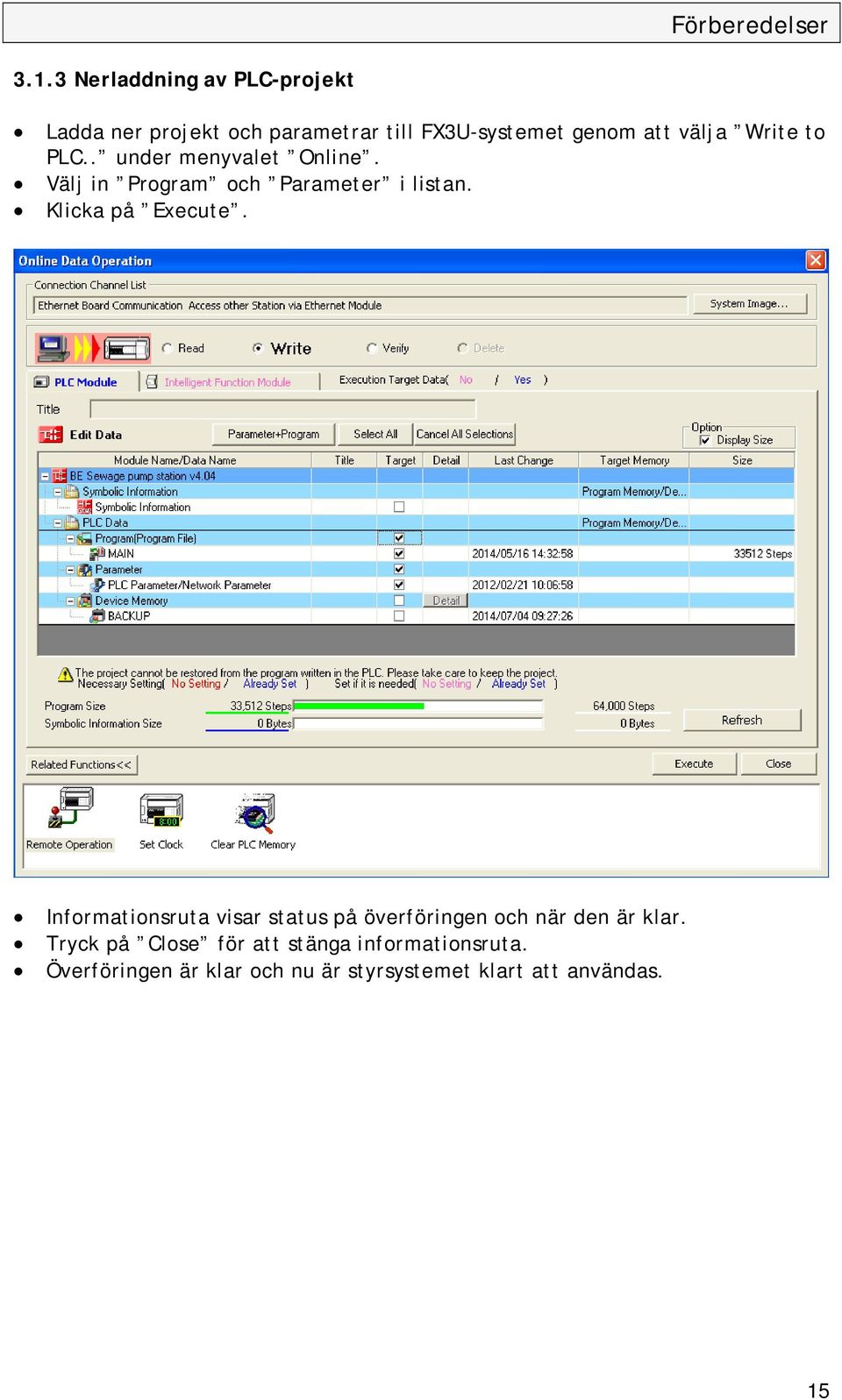Click the Clear PLC Memory label
The height and width of the screenshot is (1400, 842).
(253, 844)
